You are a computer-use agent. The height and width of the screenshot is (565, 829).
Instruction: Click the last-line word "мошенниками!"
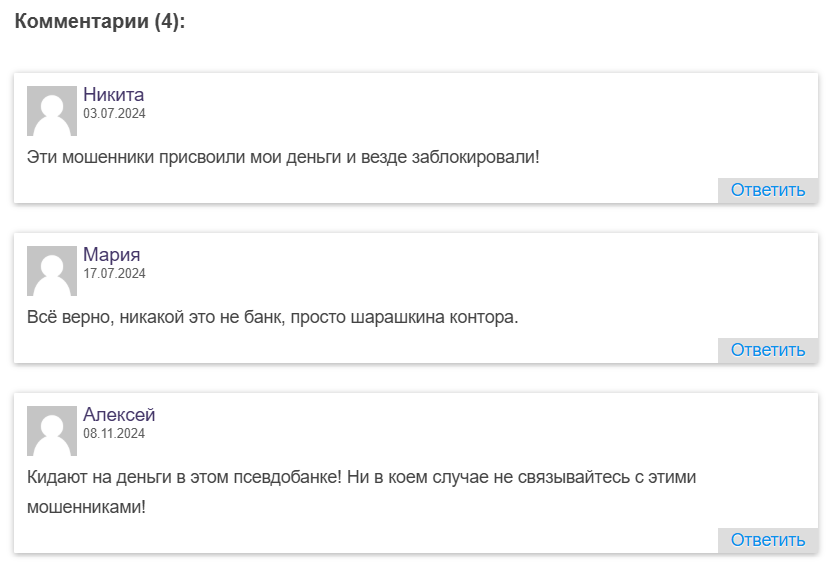86,507
